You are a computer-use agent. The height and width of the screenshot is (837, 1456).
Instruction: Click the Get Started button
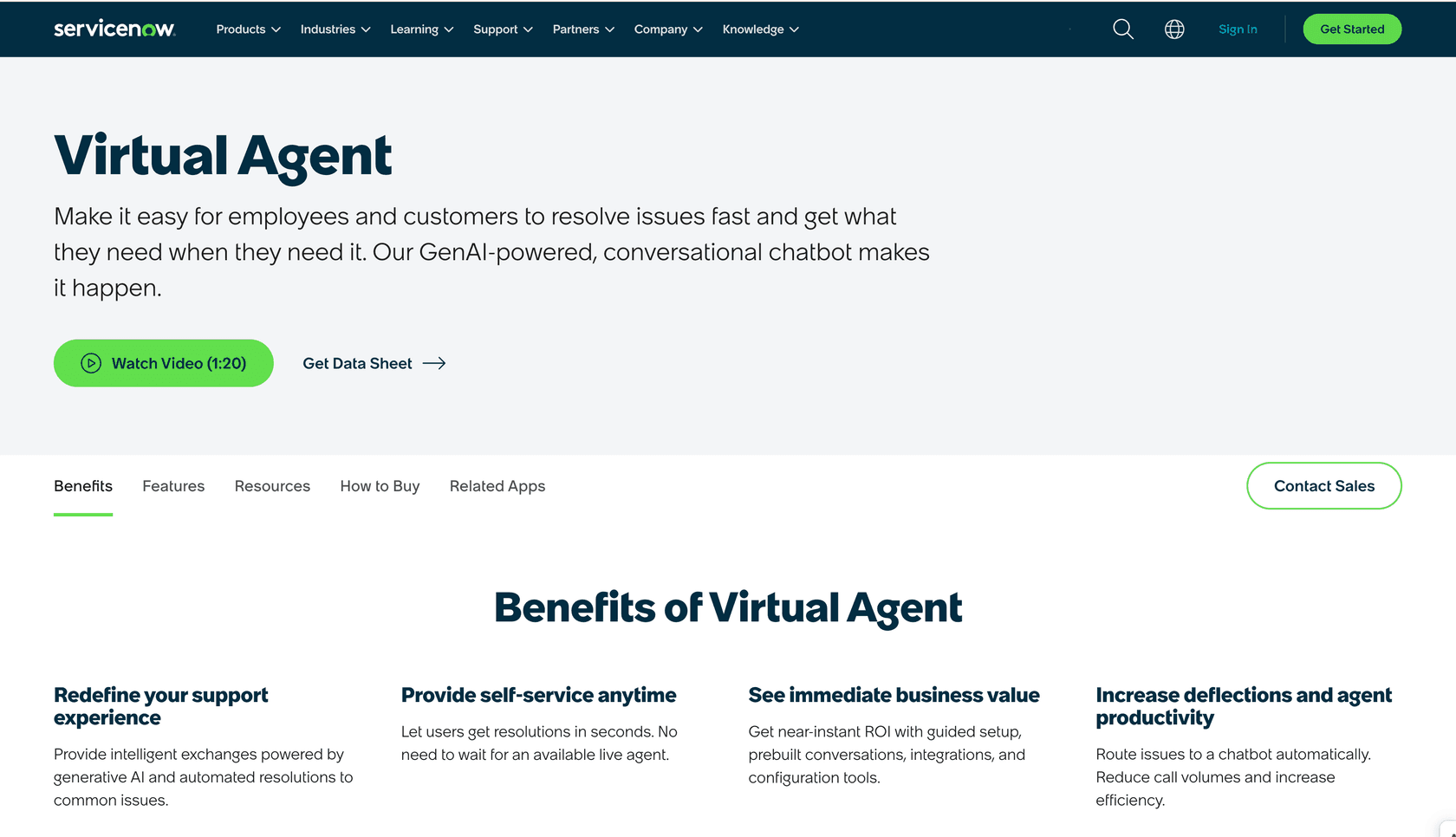(x=1352, y=29)
